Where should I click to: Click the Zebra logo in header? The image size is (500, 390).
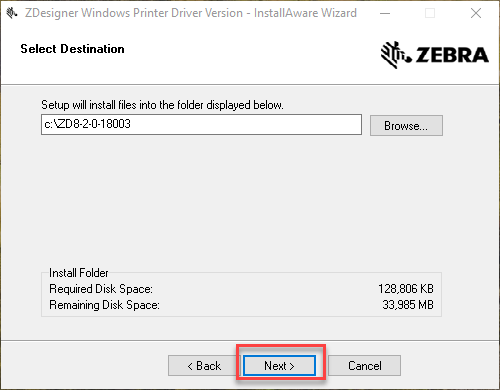435,55
